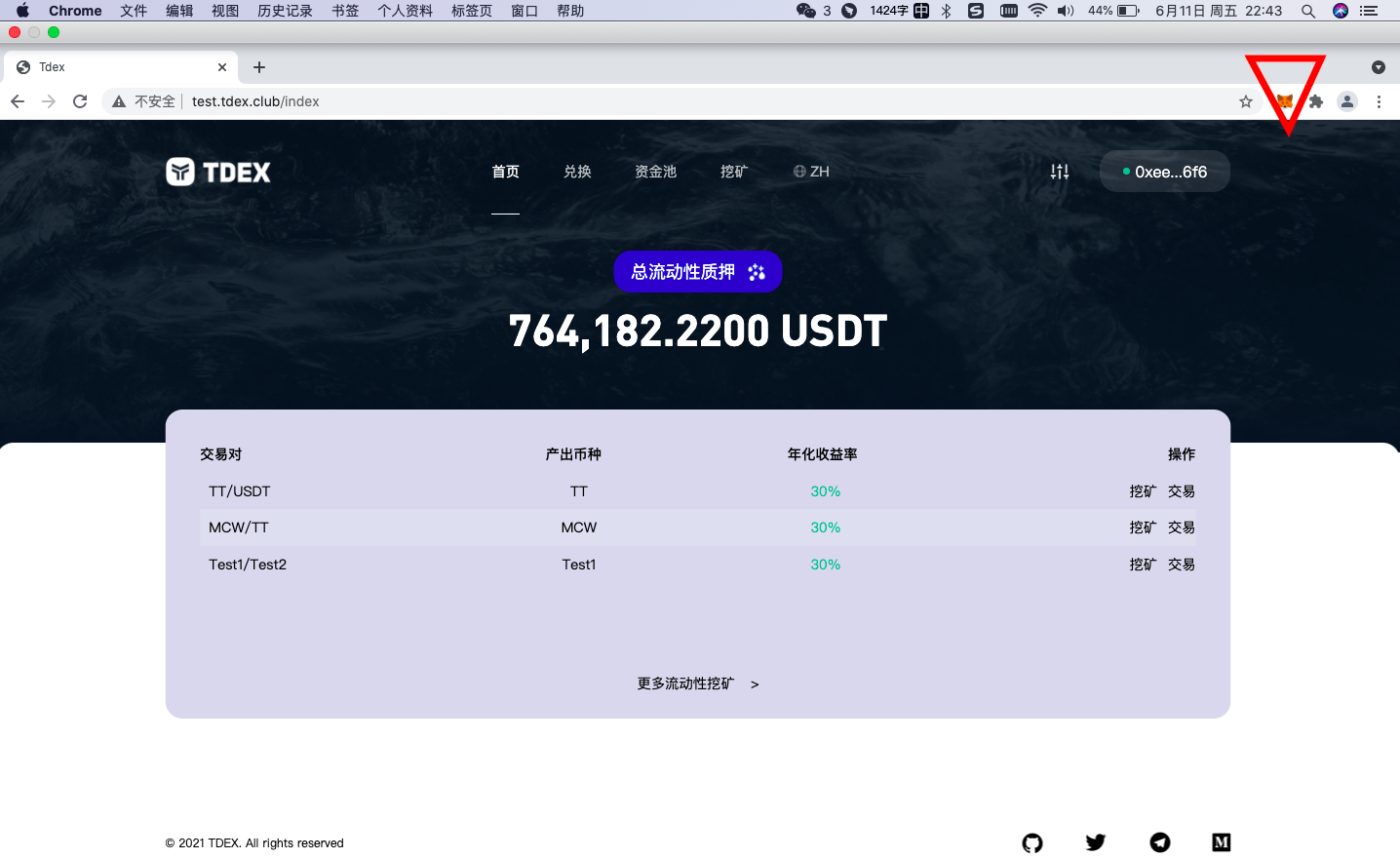Bookmark this page with the star icon
The width and height of the screenshot is (1400, 859).
point(1246,101)
